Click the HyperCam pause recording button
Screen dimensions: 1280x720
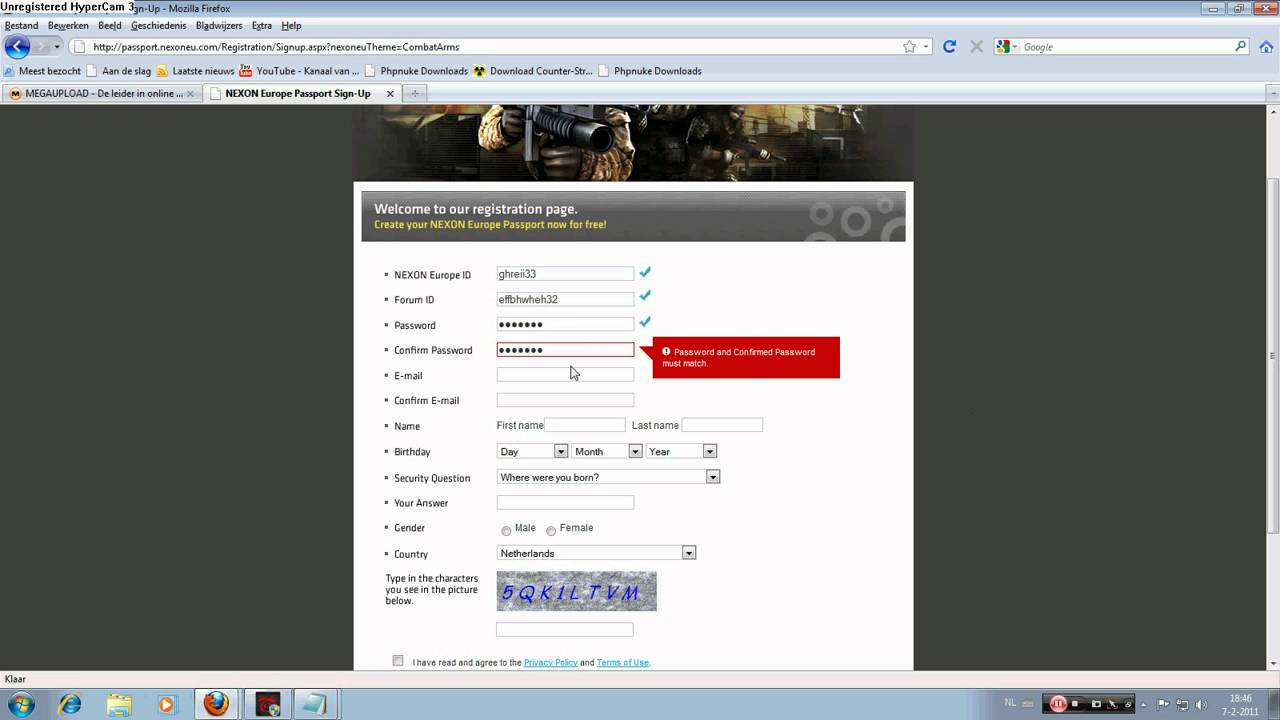1058,703
